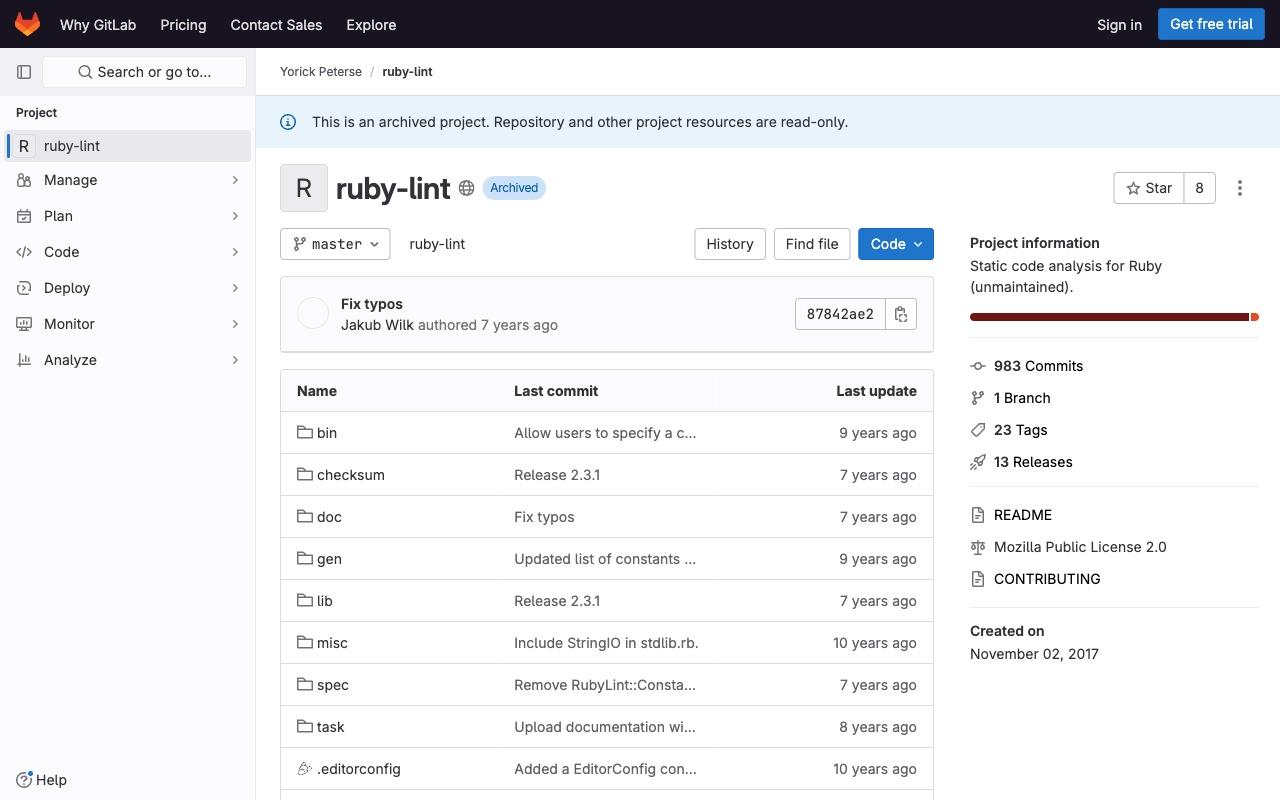Viewport: 1280px width, 800px height.
Task: Open the 13 Releases link
Action: [1033, 462]
